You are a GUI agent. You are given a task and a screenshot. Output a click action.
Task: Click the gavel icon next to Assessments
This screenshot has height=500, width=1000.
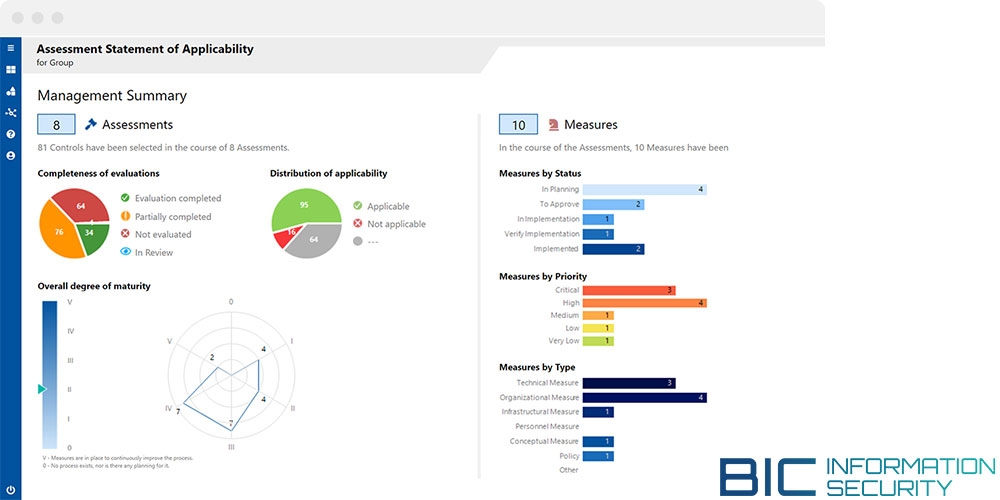point(91,124)
